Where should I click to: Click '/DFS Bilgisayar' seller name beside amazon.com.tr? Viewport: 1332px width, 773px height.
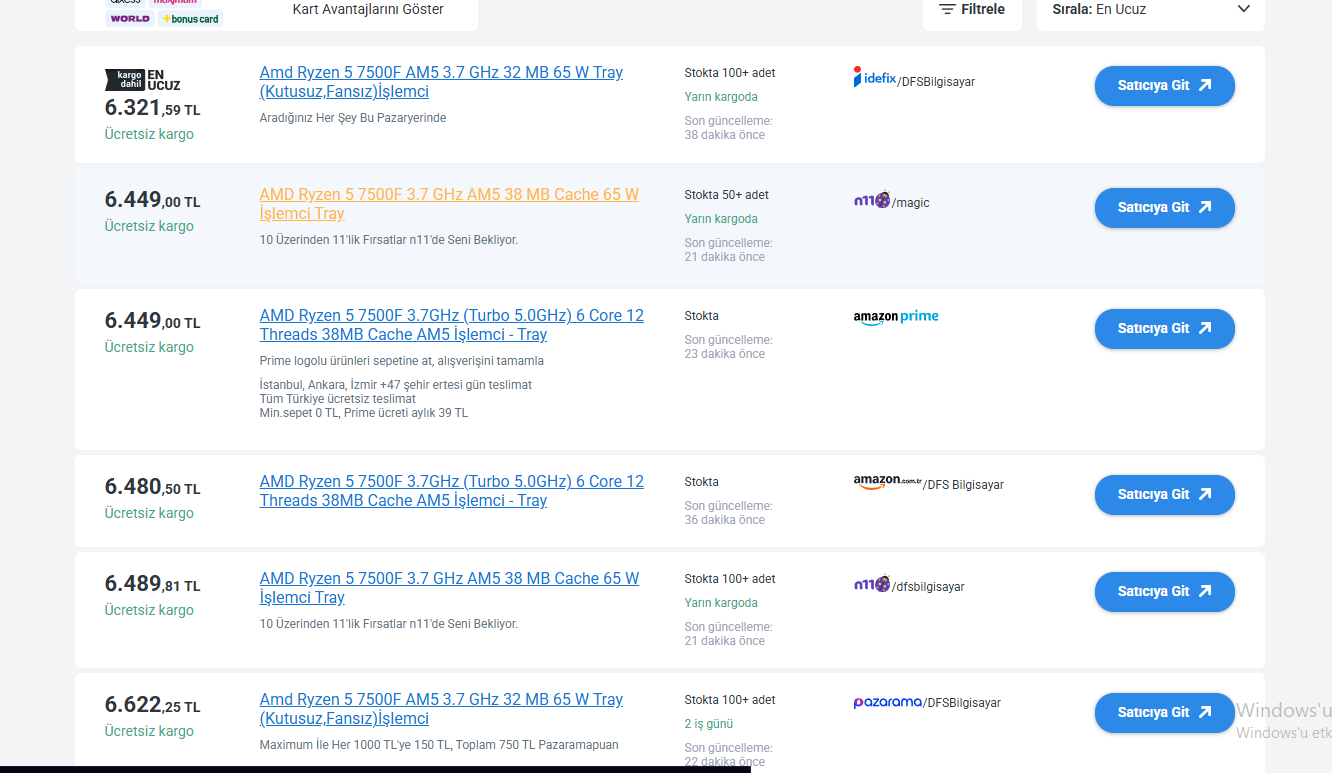click(x=963, y=485)
